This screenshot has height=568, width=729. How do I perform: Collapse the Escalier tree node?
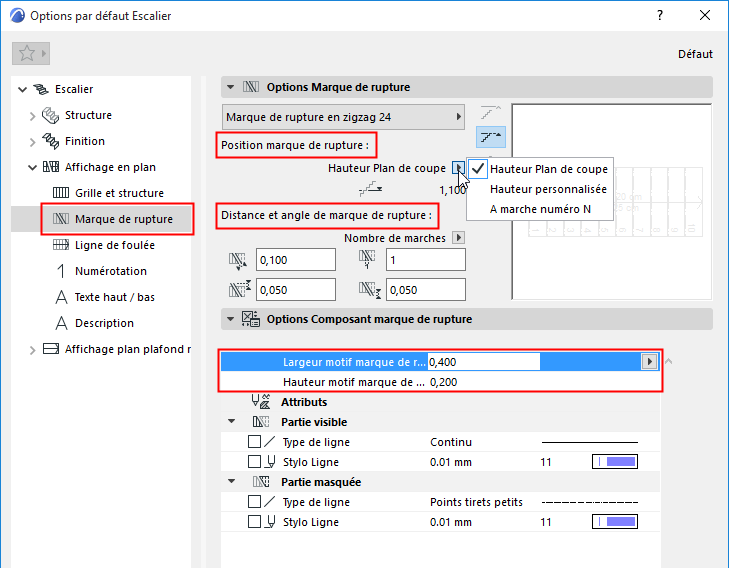(22, 89)
